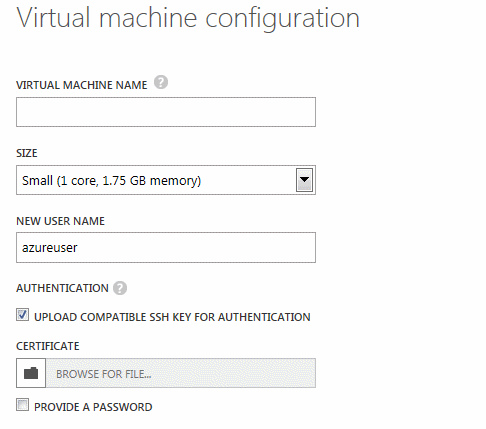Enable the Provide a Password checkbox

[x=22, y=405]
